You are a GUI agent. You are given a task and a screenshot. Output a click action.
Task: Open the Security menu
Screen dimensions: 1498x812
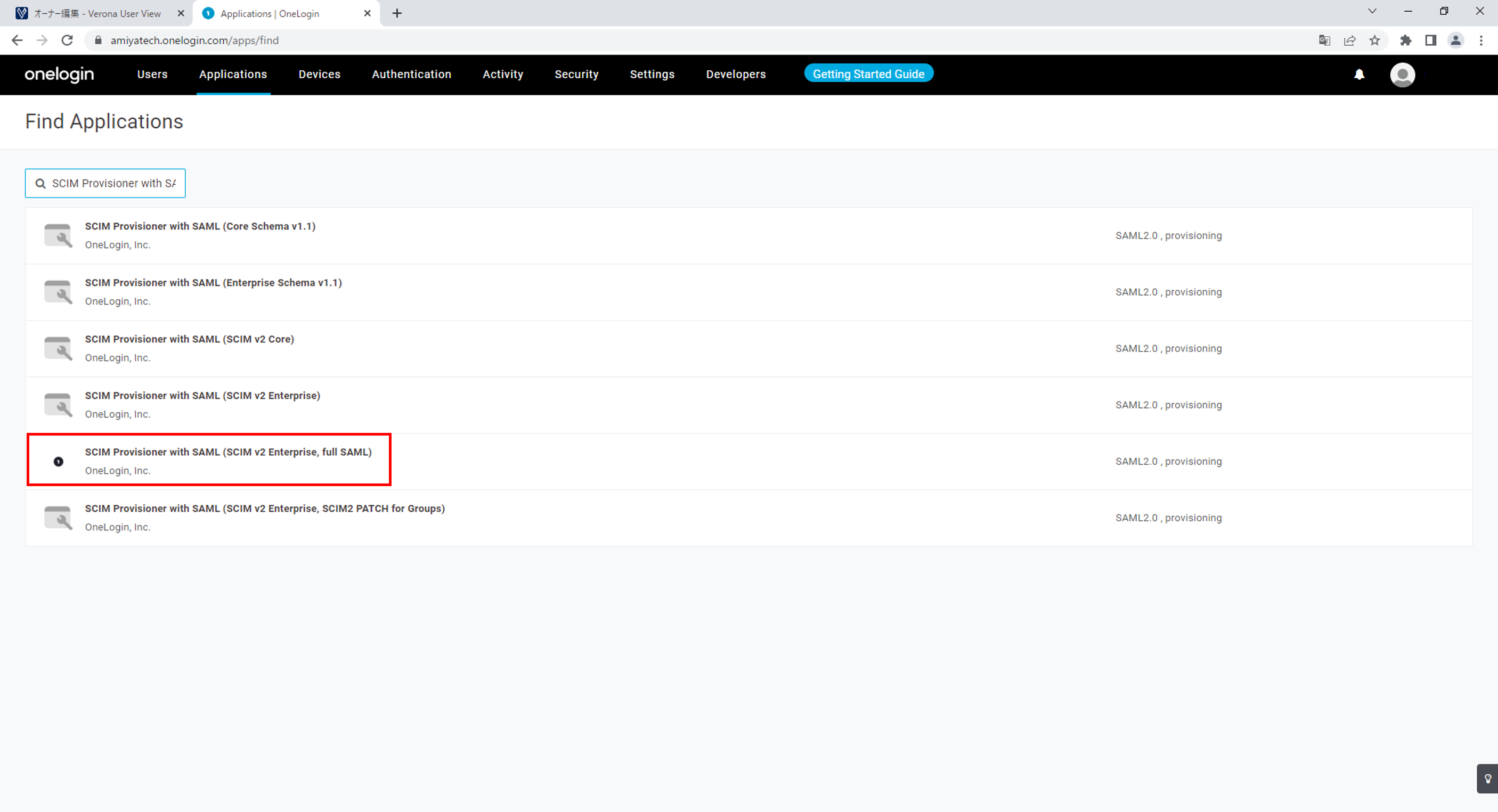point(576,75)
